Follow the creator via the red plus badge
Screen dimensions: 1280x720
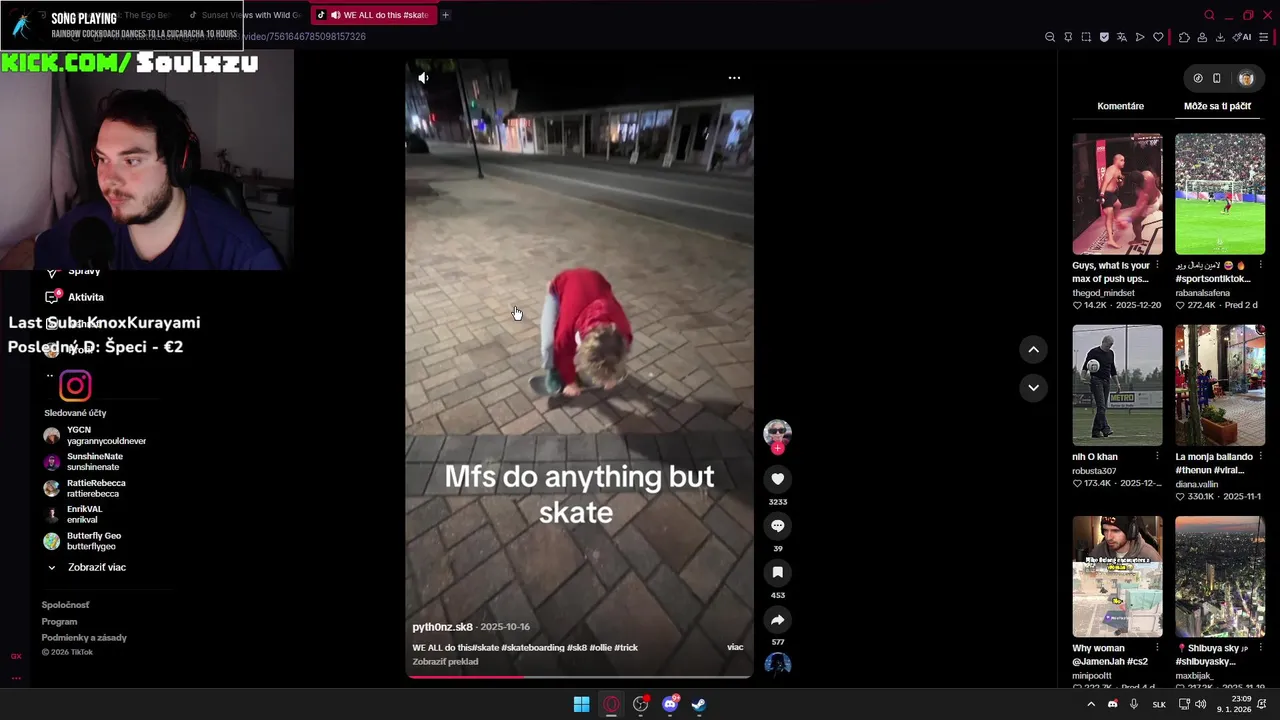(x=777, y=449)
